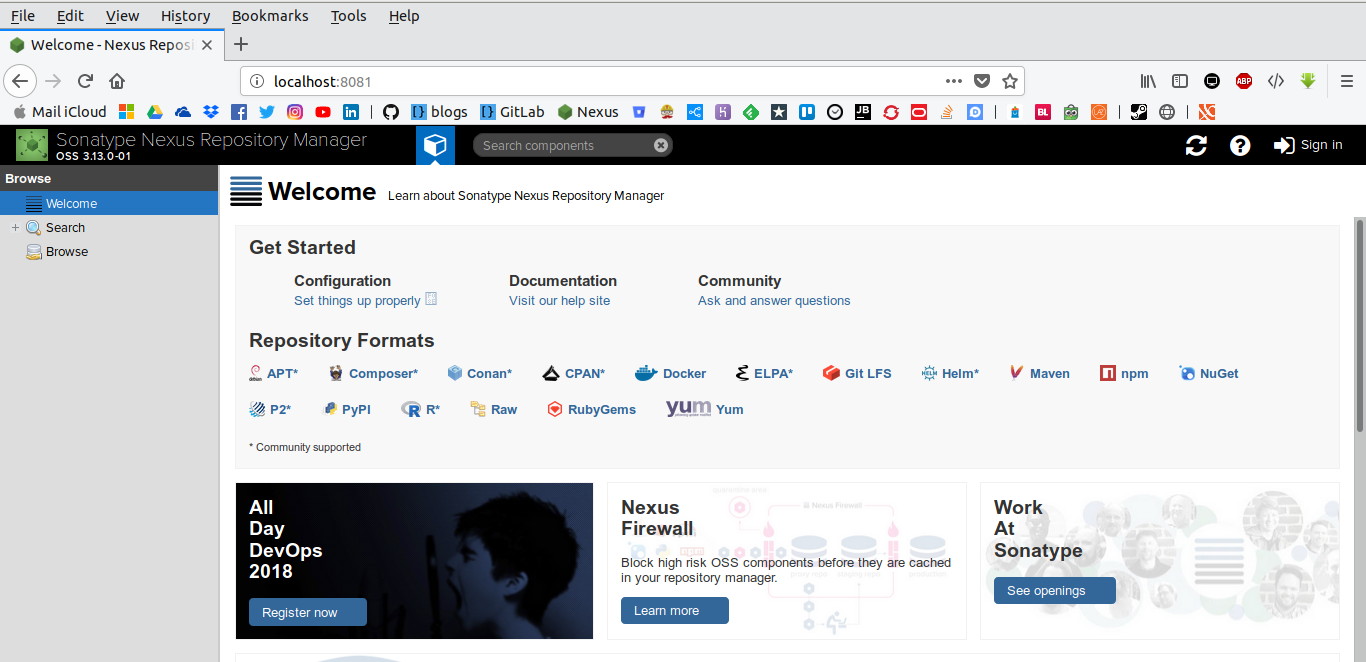Click the Raw repository format
The image size is (1366, 662).
494,410
